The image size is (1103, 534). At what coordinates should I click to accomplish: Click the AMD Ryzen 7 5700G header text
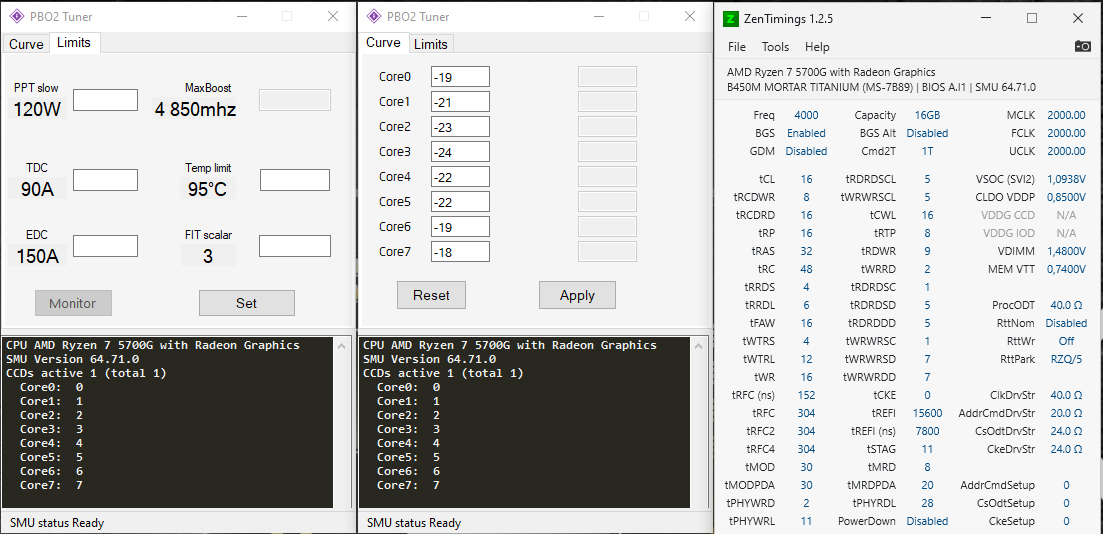coord(831,72)
